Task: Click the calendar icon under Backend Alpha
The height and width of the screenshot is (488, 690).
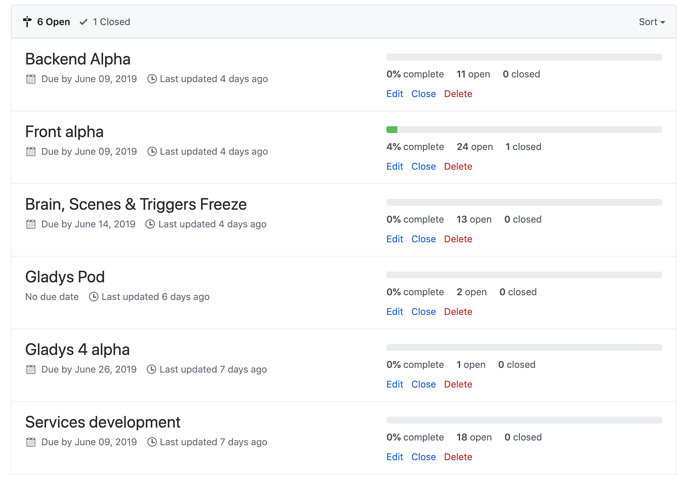Action: coord(30,79)
